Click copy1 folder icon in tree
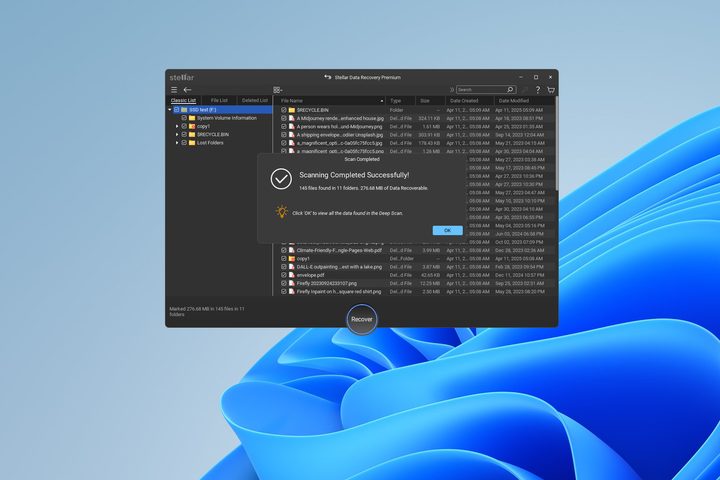Viewport: 720px width, 480px height. (x=192, y=126)
